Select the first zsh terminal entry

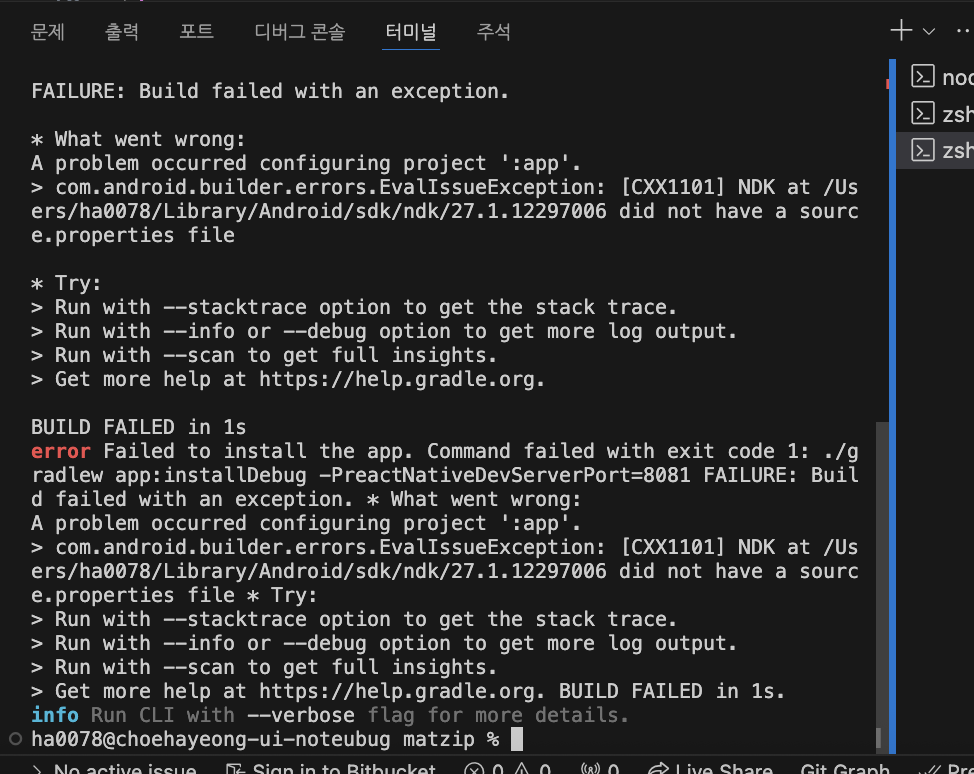click(940, 114)
